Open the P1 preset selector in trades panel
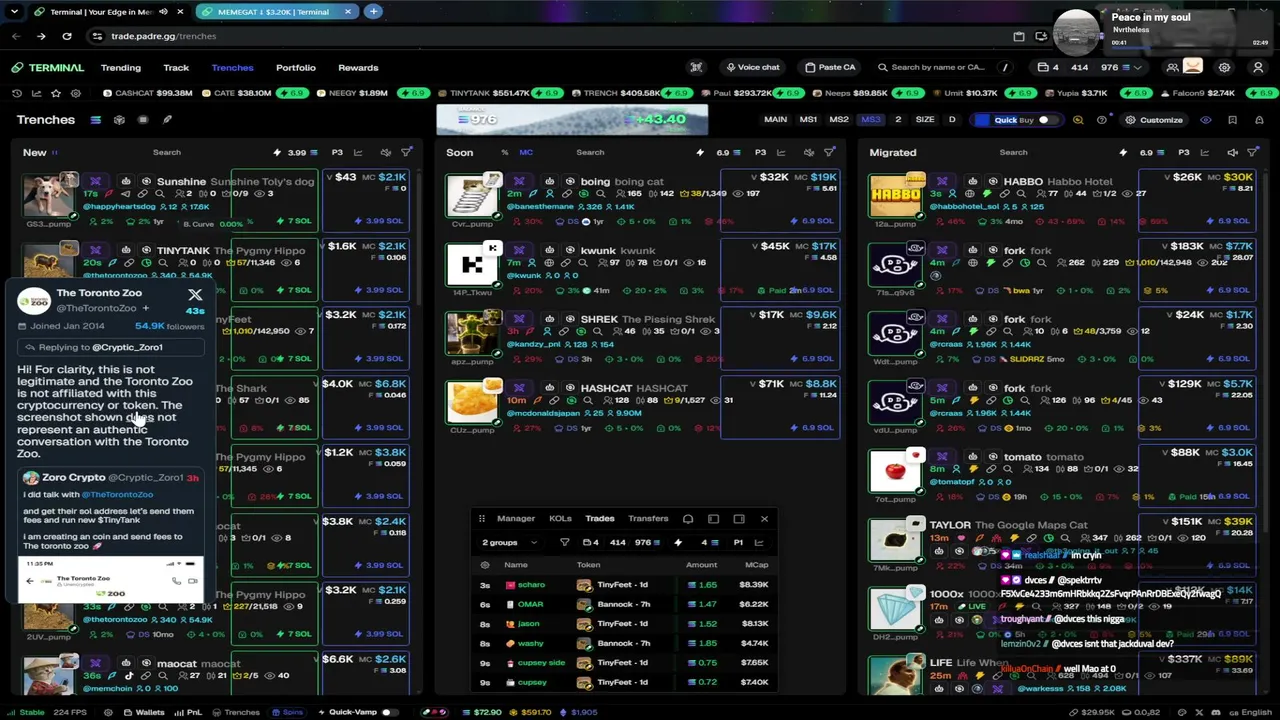 coord(738,542)
